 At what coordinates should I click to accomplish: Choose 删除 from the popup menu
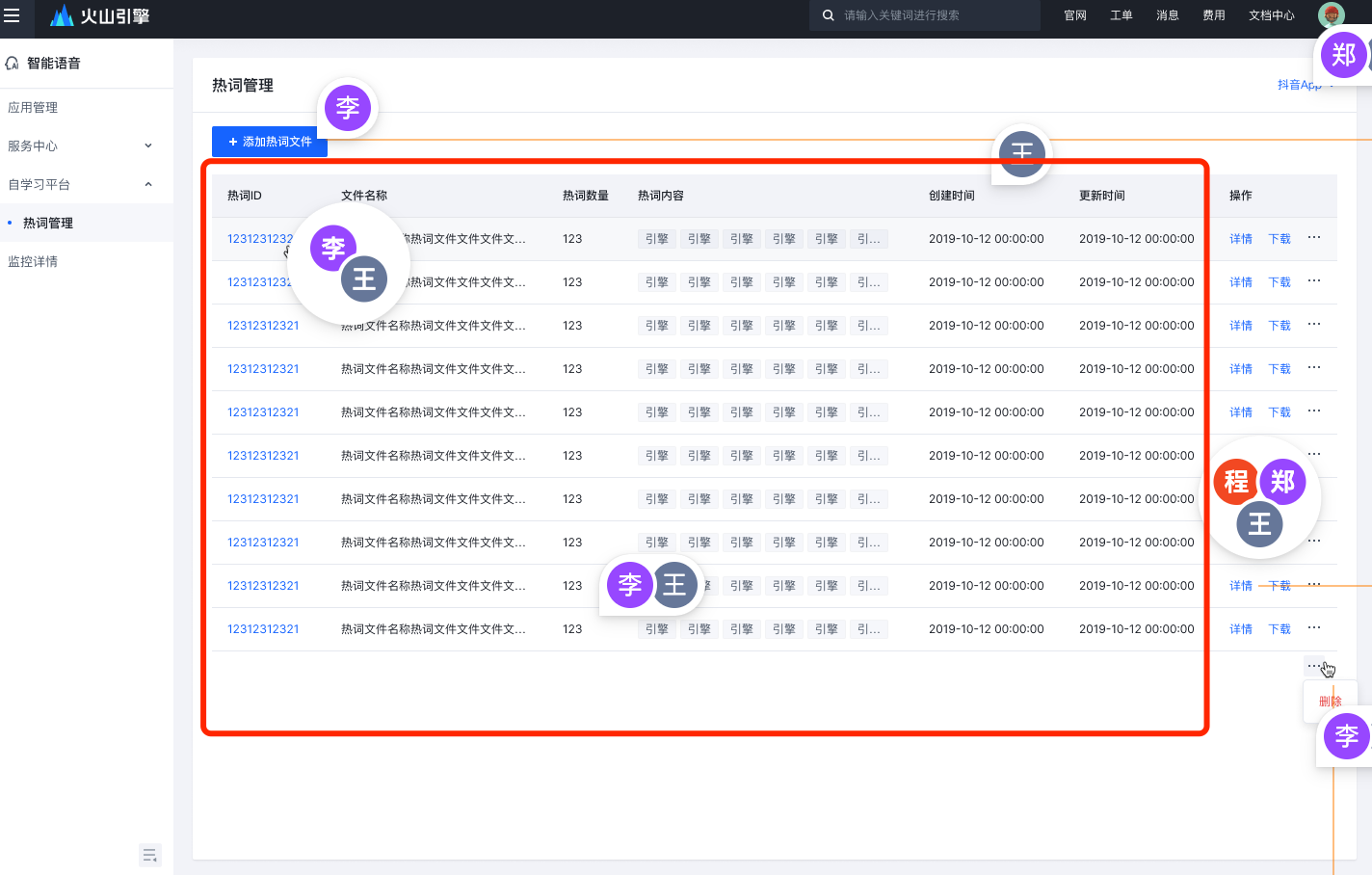[1330, 702]
